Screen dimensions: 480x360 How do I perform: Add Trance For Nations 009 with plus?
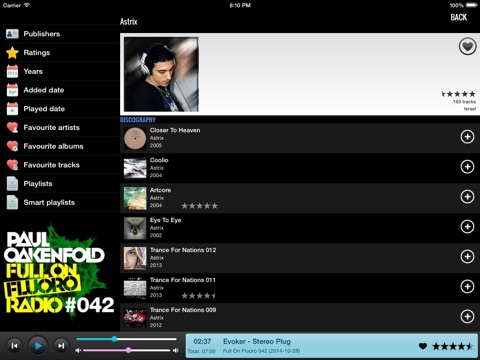click(x=467, y=316)
